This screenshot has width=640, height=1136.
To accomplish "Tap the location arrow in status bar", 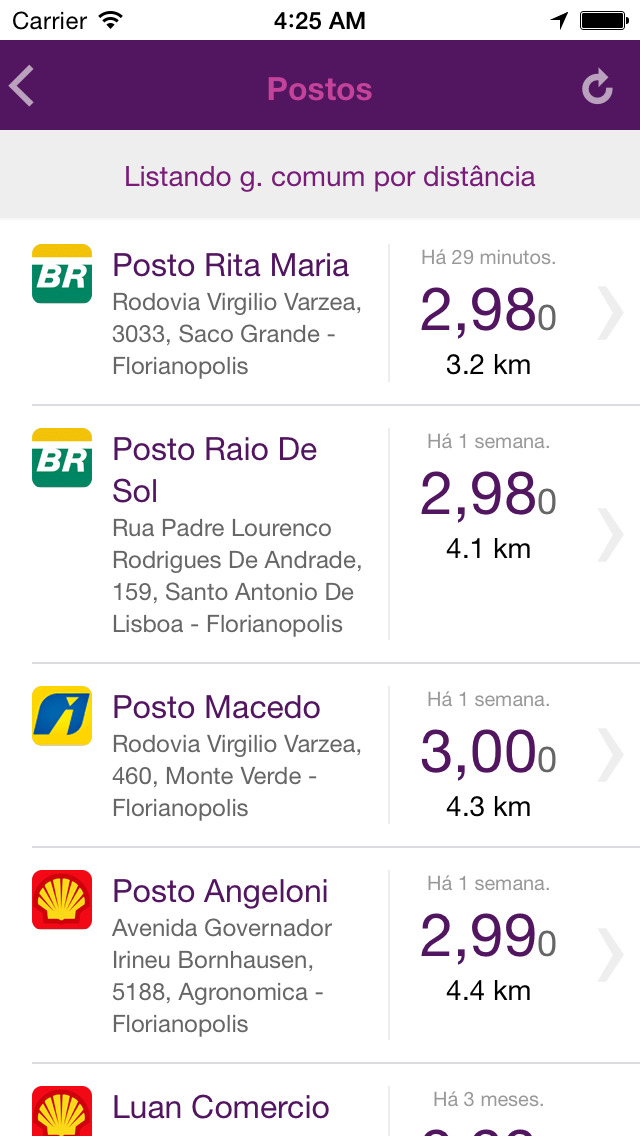I will click(x=560, y=20).
